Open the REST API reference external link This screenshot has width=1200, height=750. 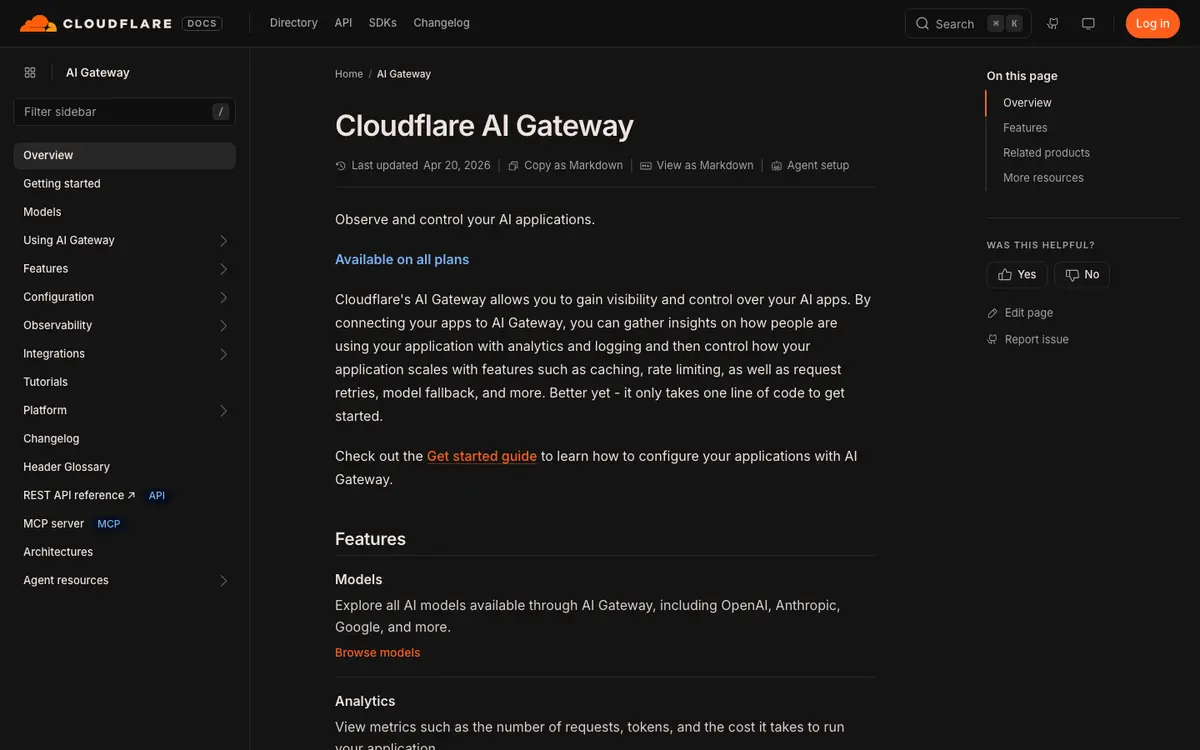79,495
